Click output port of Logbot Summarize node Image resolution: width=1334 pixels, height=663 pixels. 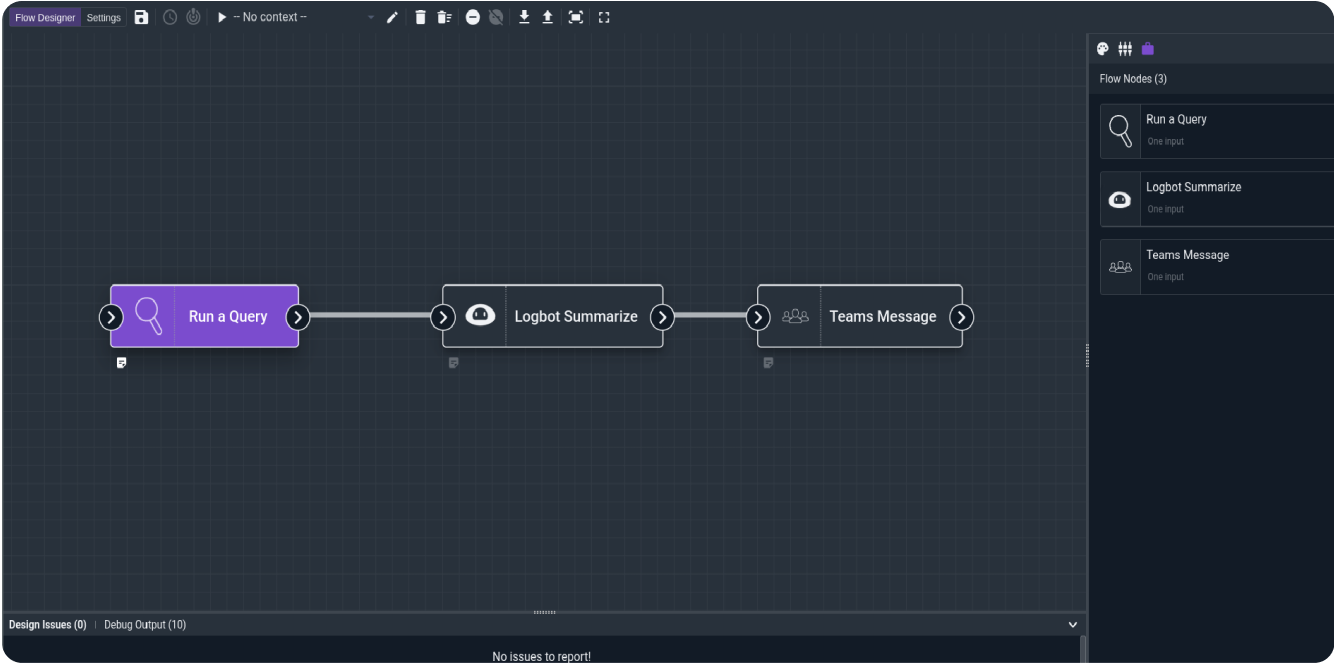(662, 317)
